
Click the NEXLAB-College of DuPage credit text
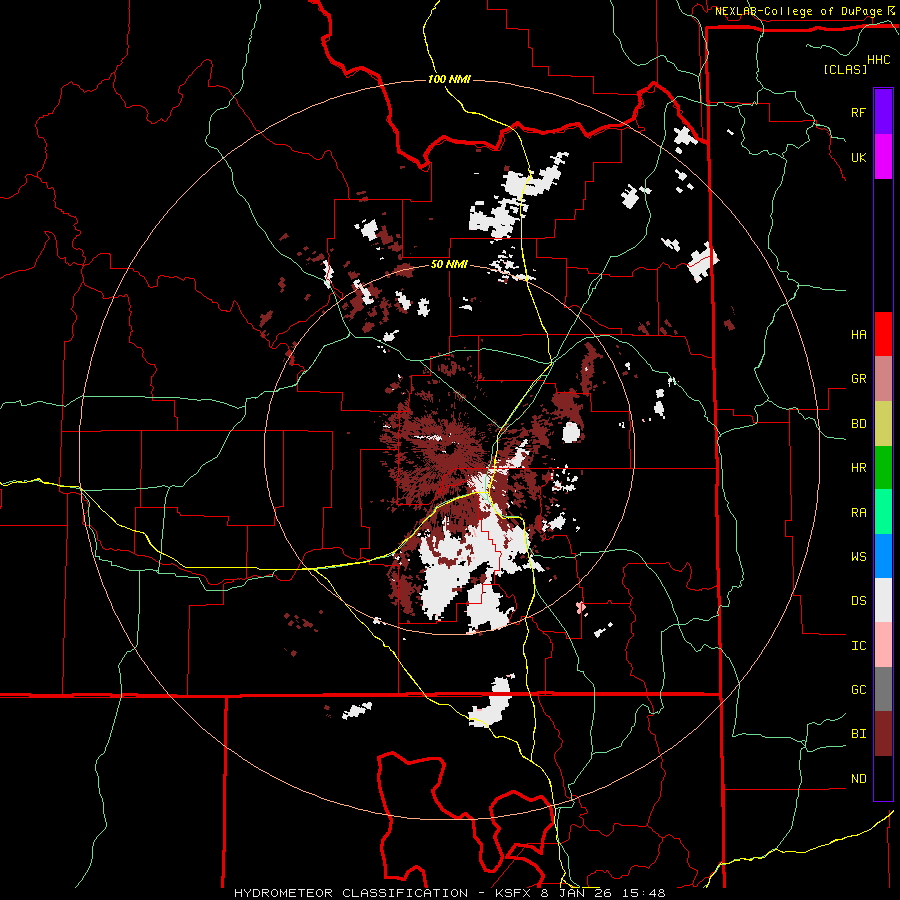(801, 11)
